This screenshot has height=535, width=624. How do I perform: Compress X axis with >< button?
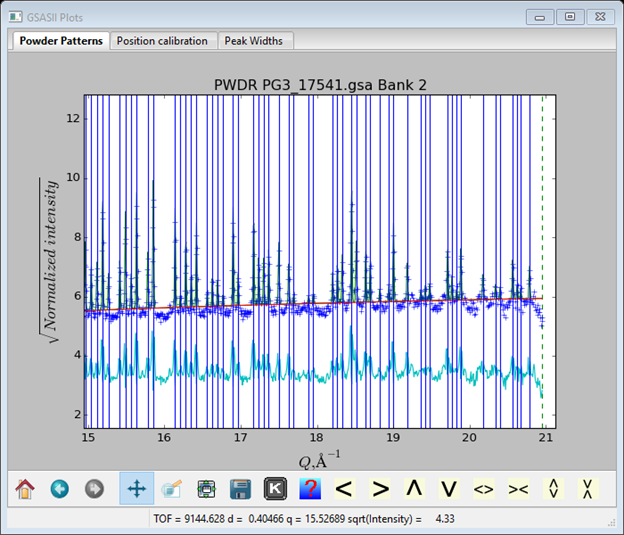coord(518,489)
